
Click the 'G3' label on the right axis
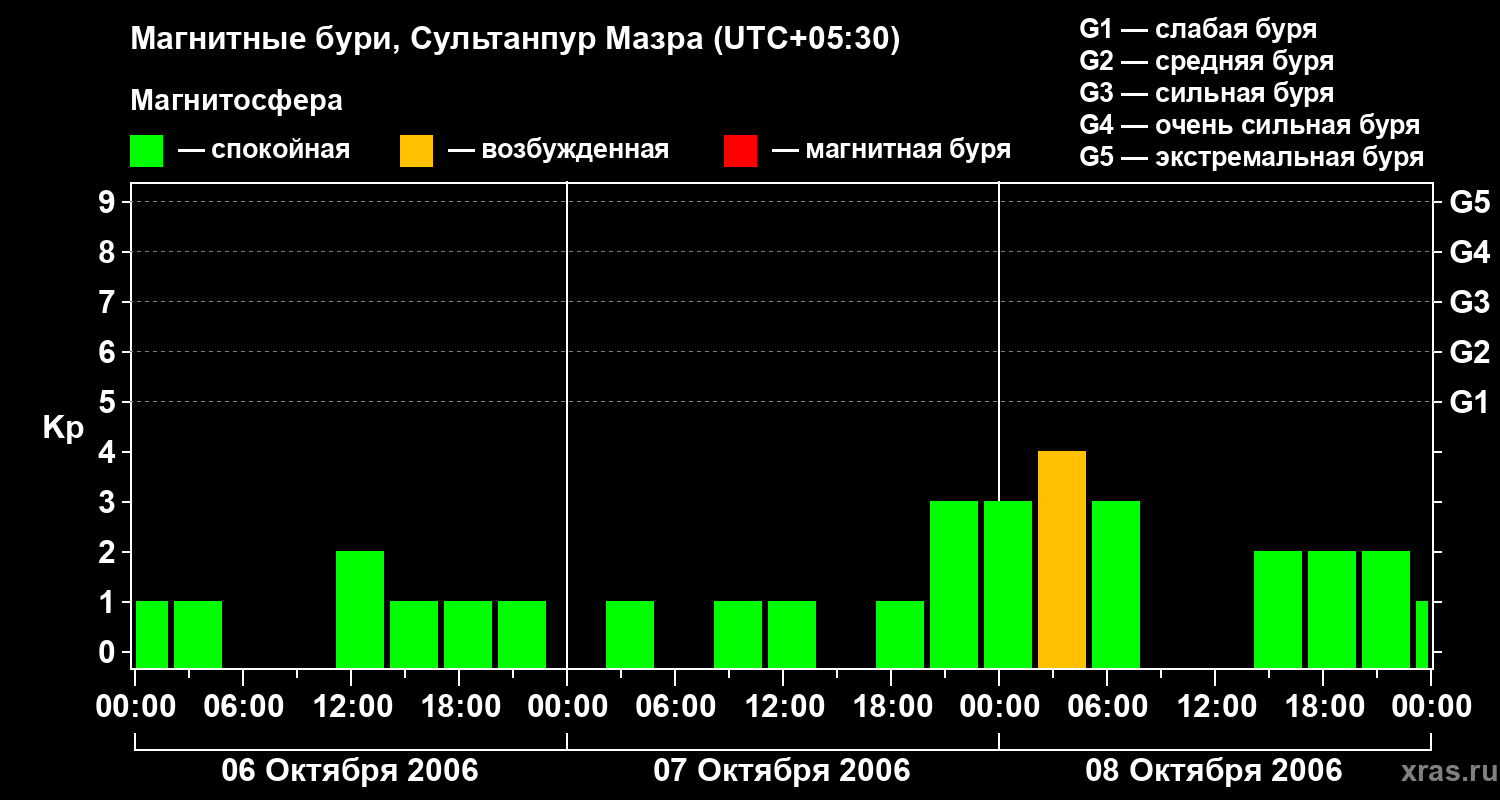pyautogui.click(x=1470, y=302)
